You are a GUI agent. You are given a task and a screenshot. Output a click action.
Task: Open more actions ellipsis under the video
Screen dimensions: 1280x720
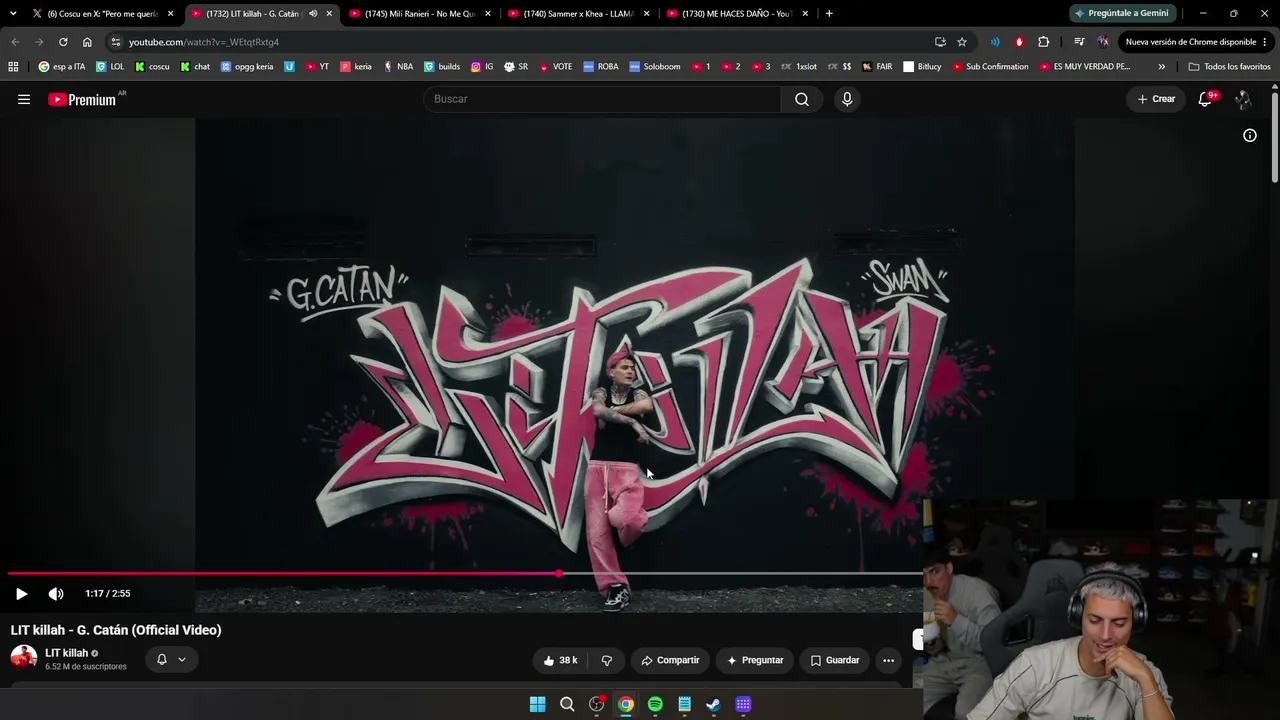pyautogui.click(x=889, y=660)
